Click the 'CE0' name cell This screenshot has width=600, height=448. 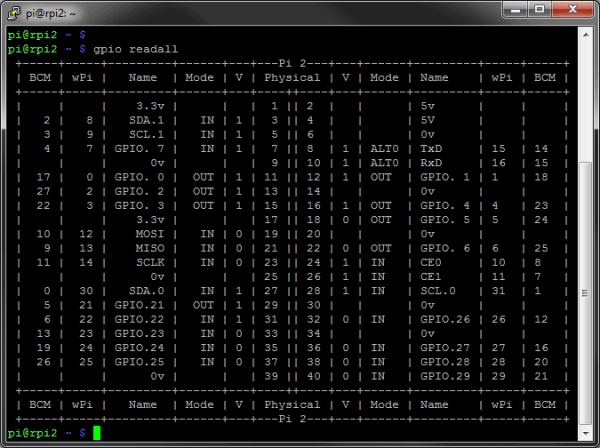(431, 262)
